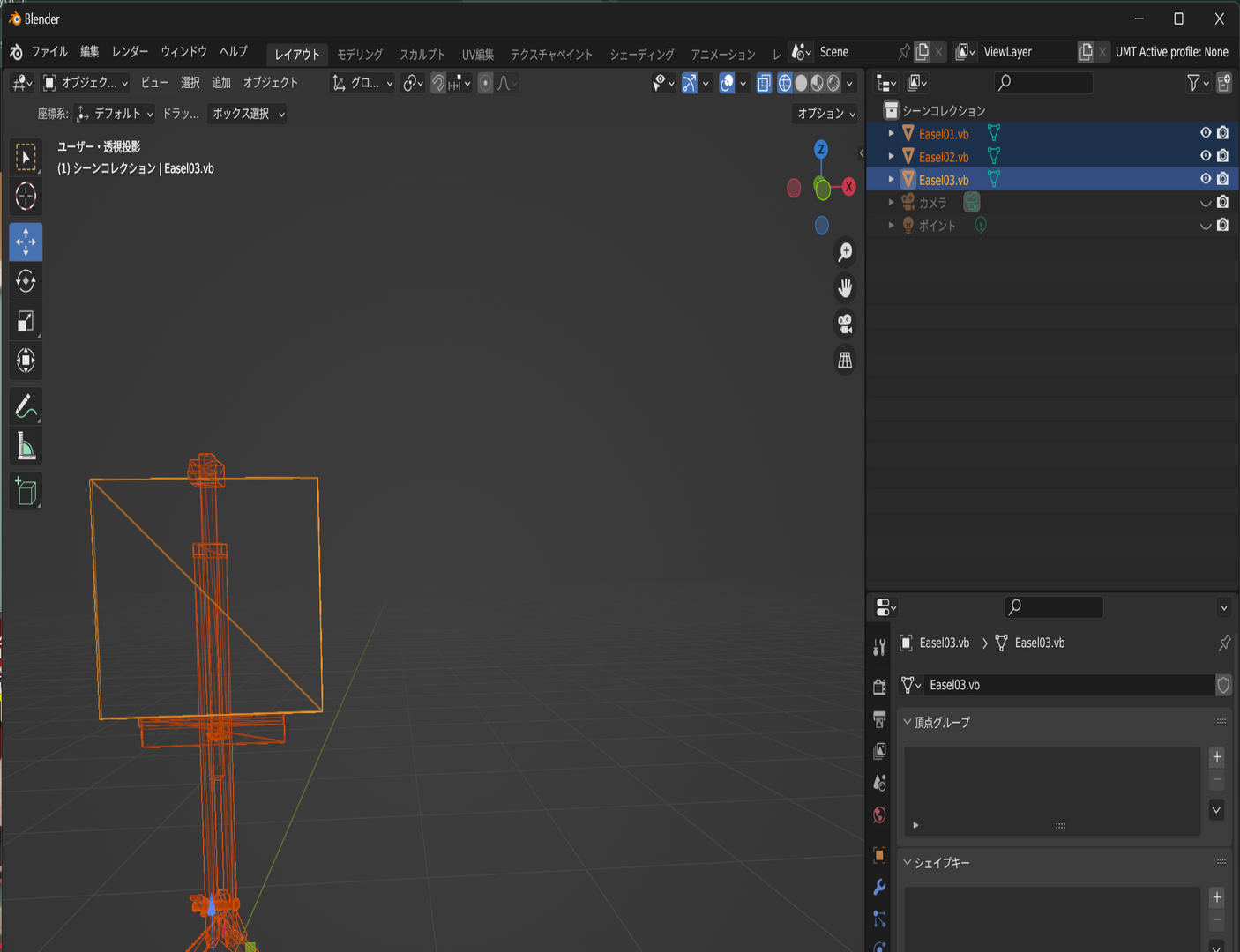The width and height of the screenshot is (1240, 952).
Task: Open the ファイル menu
Action: click(x=49, y=52)
